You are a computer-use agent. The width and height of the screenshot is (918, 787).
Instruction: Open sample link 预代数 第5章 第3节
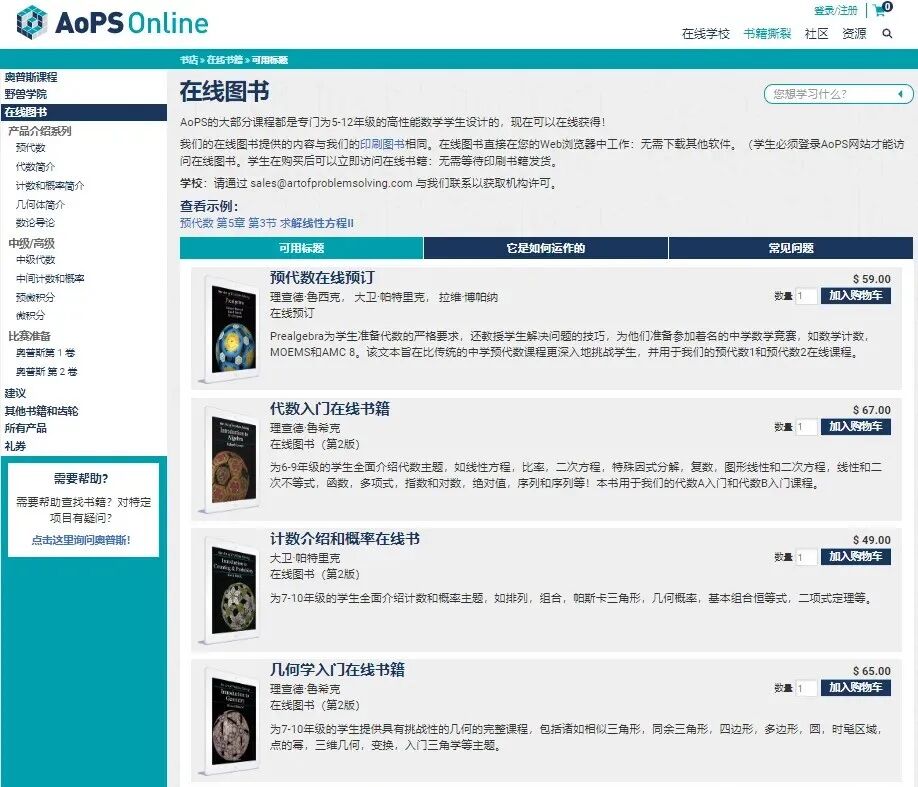pyautogui.click(x=266, y=223)
